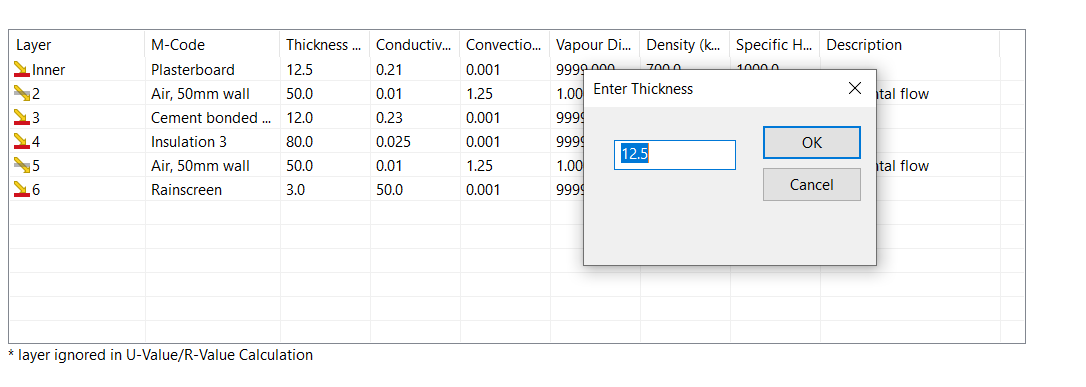This screenshot has height=387, width=1086.
Task: Click the layer 2 air gap icon
Action: tap(22, 93)
